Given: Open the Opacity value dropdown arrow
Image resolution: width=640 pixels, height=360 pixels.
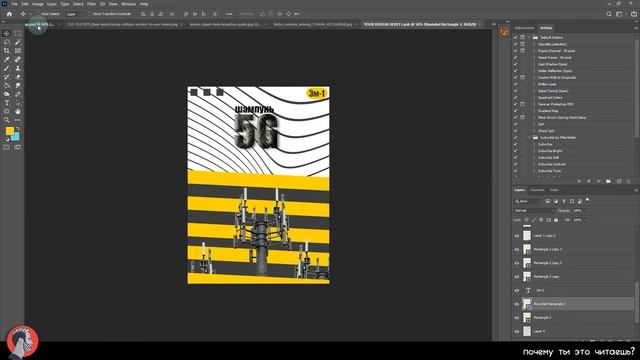Looking at the screenshot, I should point(586,211).
